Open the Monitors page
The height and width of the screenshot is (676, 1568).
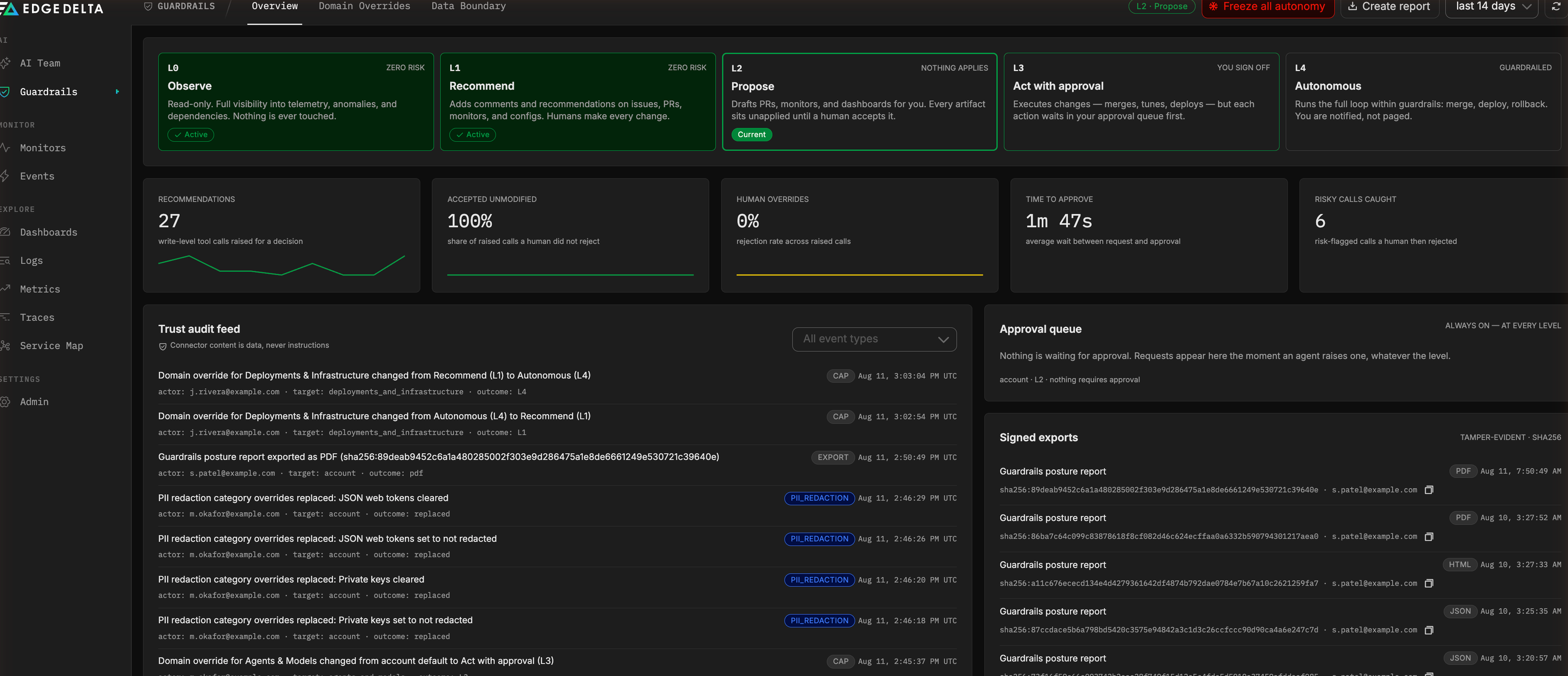[x=43, y=148]
